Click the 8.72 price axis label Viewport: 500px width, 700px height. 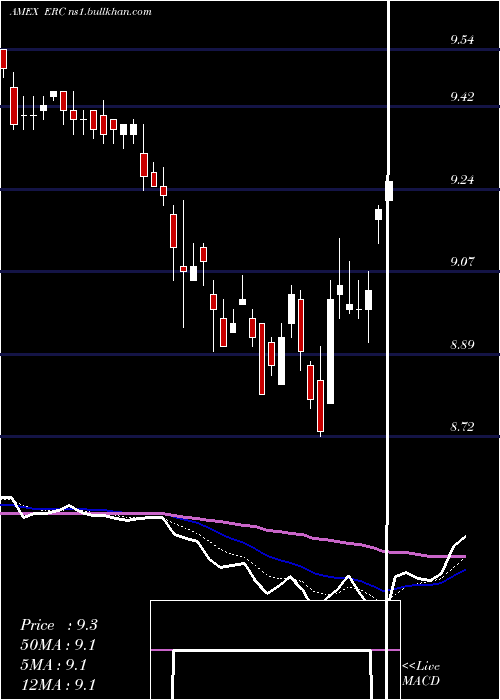pyautogui.click(x=462, y=426)
